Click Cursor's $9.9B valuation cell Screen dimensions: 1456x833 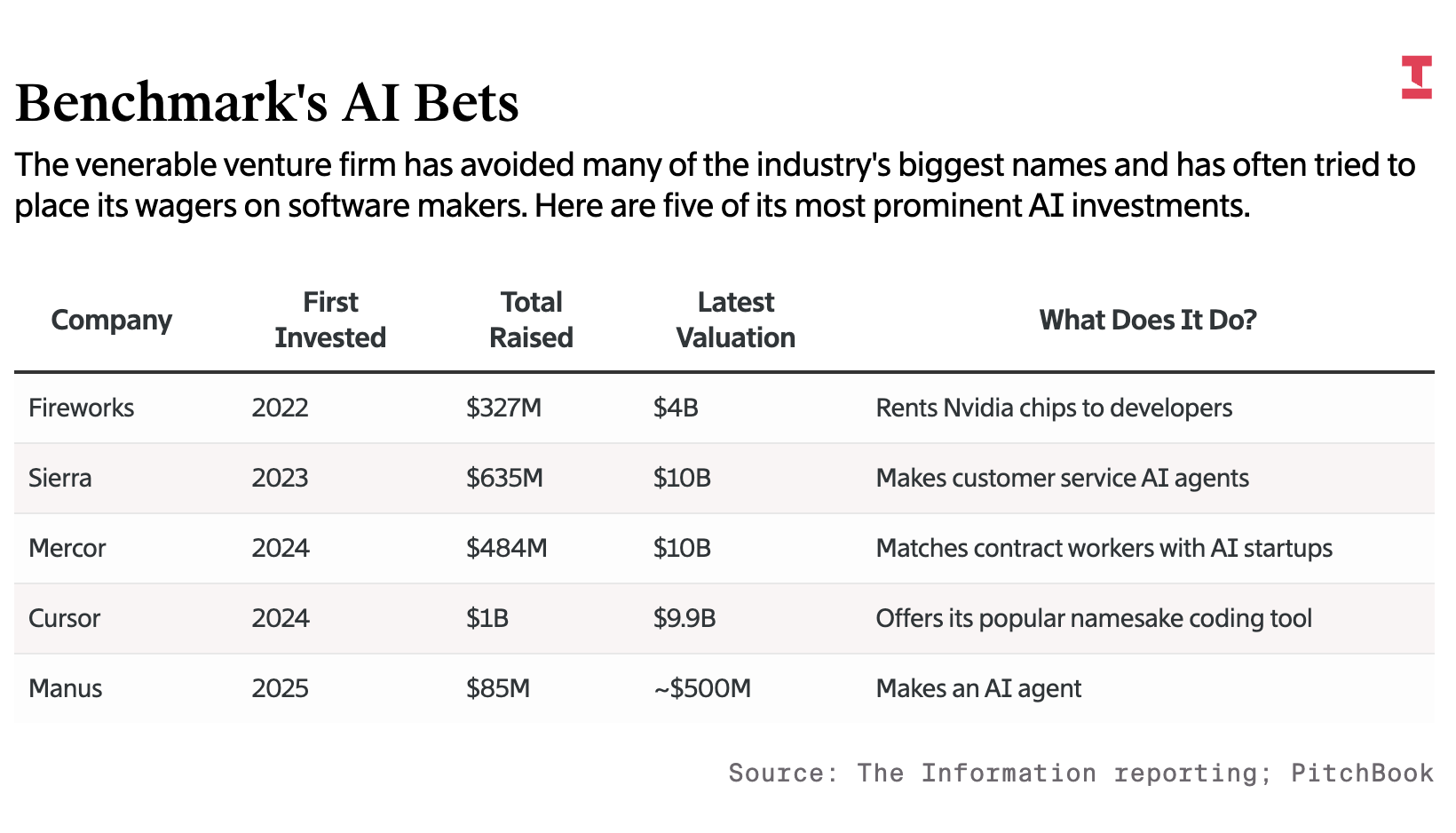(684, 618)
